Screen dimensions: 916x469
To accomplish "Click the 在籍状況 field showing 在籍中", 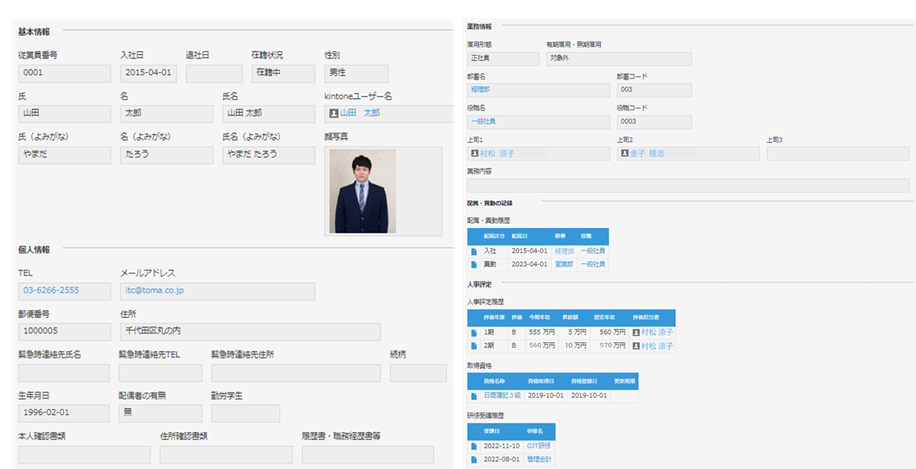I will 283,74.
